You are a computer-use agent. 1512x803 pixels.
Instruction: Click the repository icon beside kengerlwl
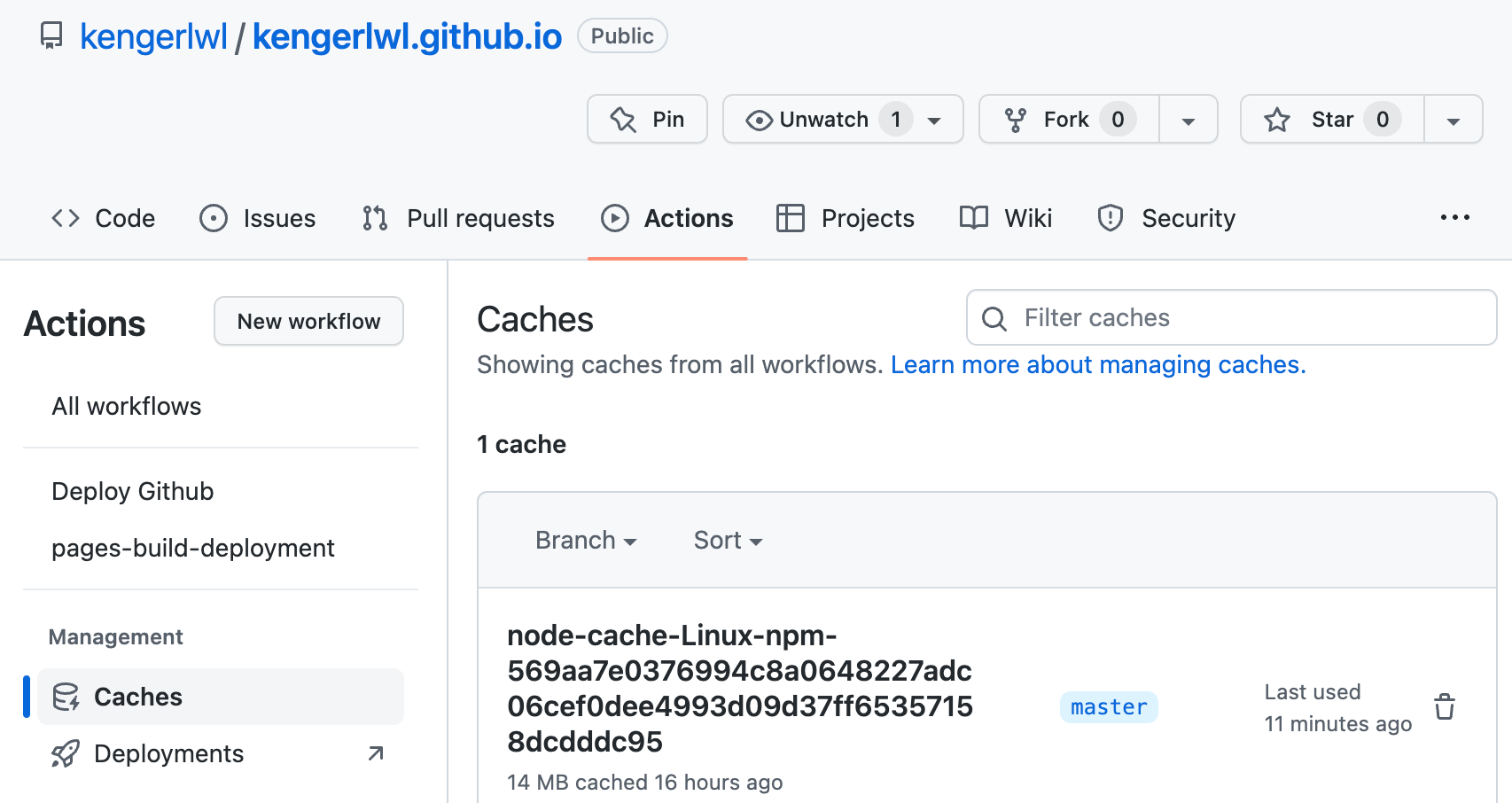pos(51,36)
